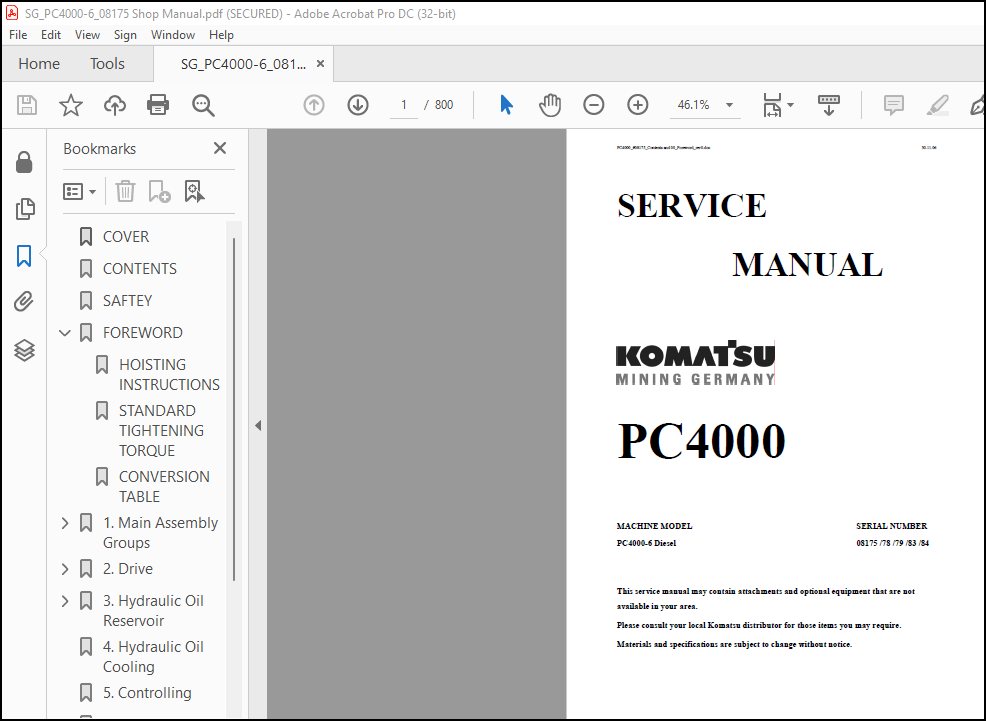This screenshot has height=721, width=986.
Task: Expand the 1. Main Assembly Groups bookmark
Action: pyautogui.click(x=65, y=523)
